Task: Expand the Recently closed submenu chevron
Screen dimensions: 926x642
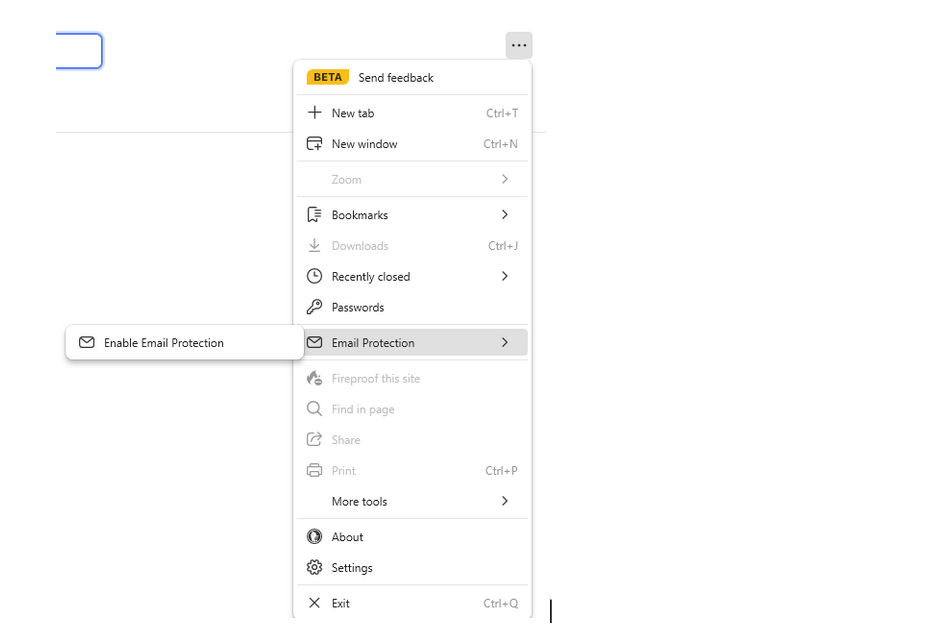Action: tap(504, 276)
